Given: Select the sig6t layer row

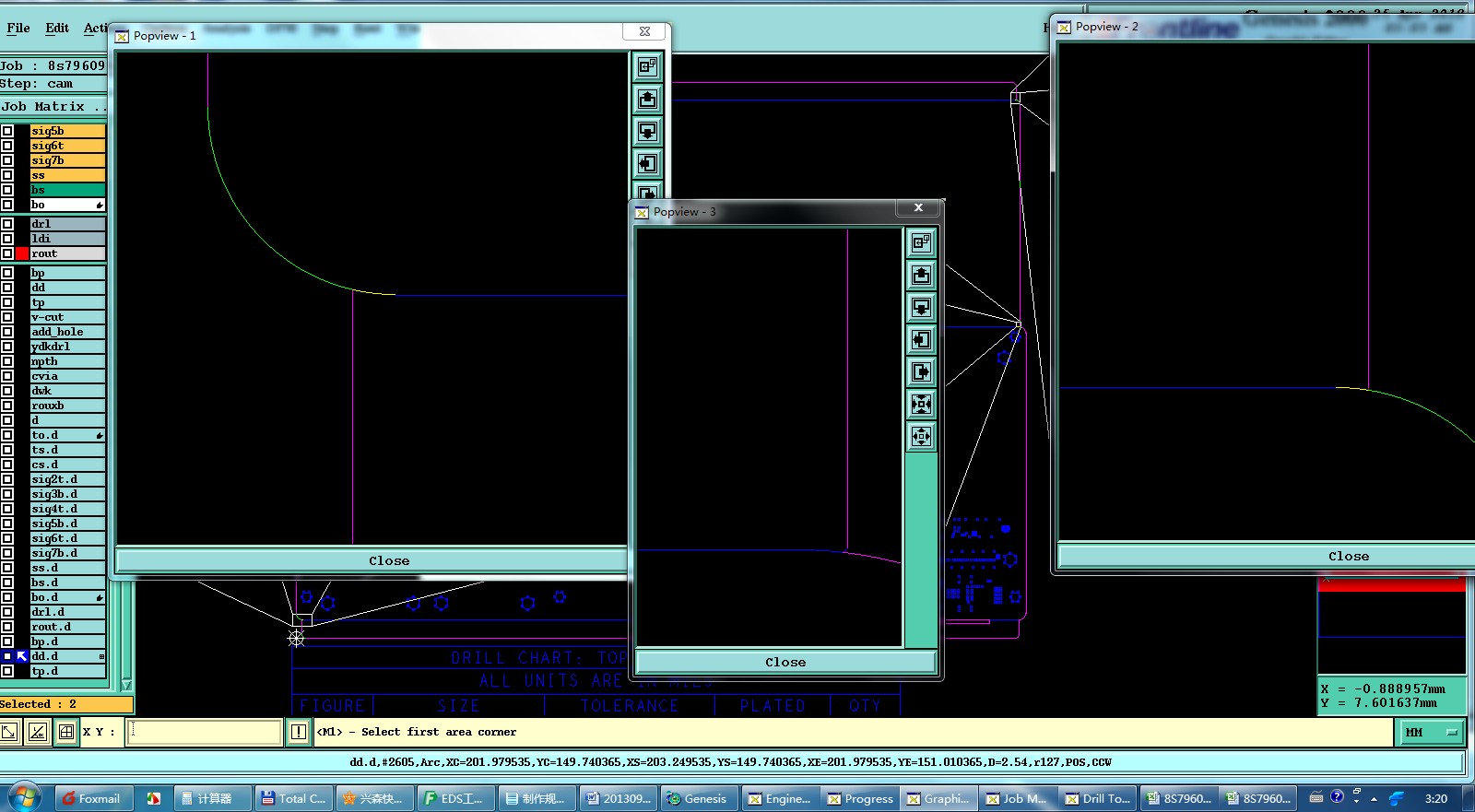Looking at the screenshot, I should [x=68, y=146].
